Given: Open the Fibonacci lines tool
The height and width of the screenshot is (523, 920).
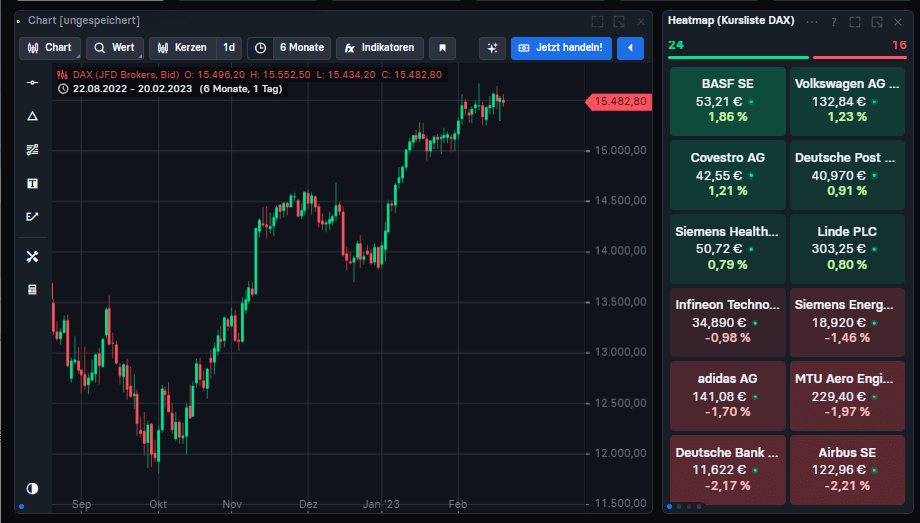Looking at the screenshot, I should [32, 150].
